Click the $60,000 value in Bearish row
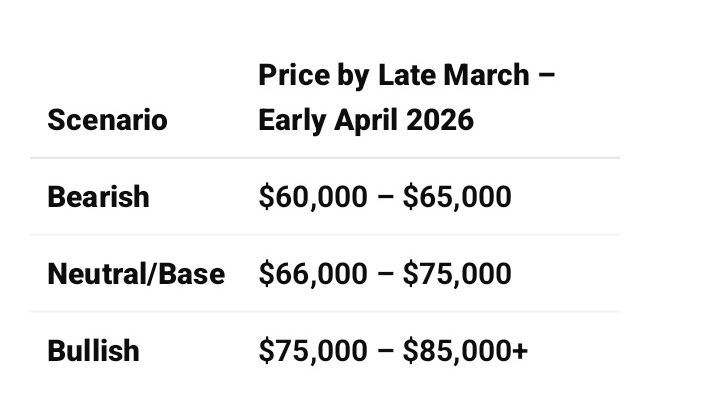The image size is (720, 404). point(312,196)
